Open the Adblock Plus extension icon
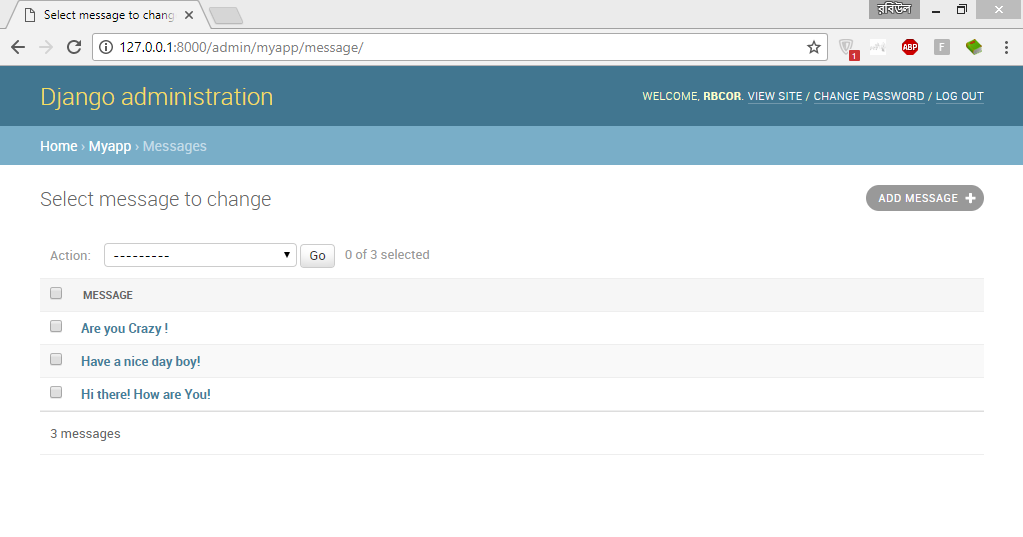 click(x=909, y=47)
